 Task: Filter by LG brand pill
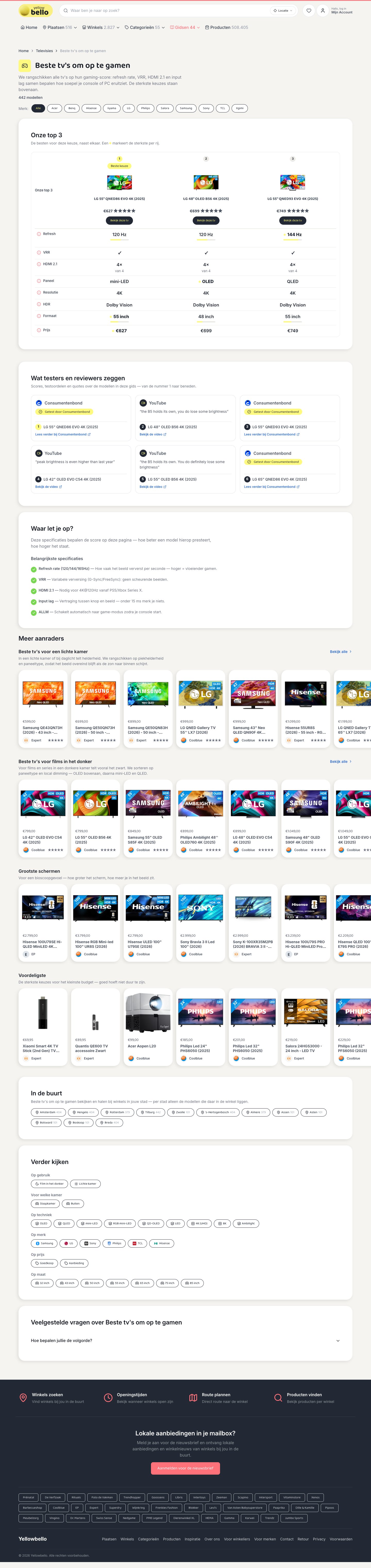click(x=128, y=108)
